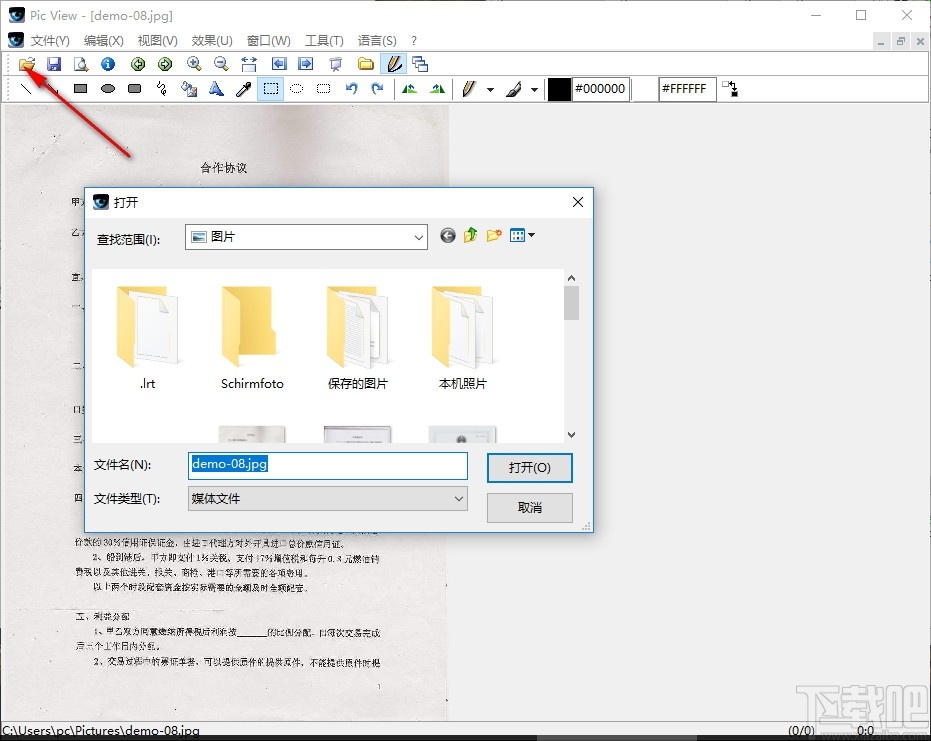Open the view mode dropdown arrow
The width and height of the screenshot is (931, 741).
click(531, 235)
